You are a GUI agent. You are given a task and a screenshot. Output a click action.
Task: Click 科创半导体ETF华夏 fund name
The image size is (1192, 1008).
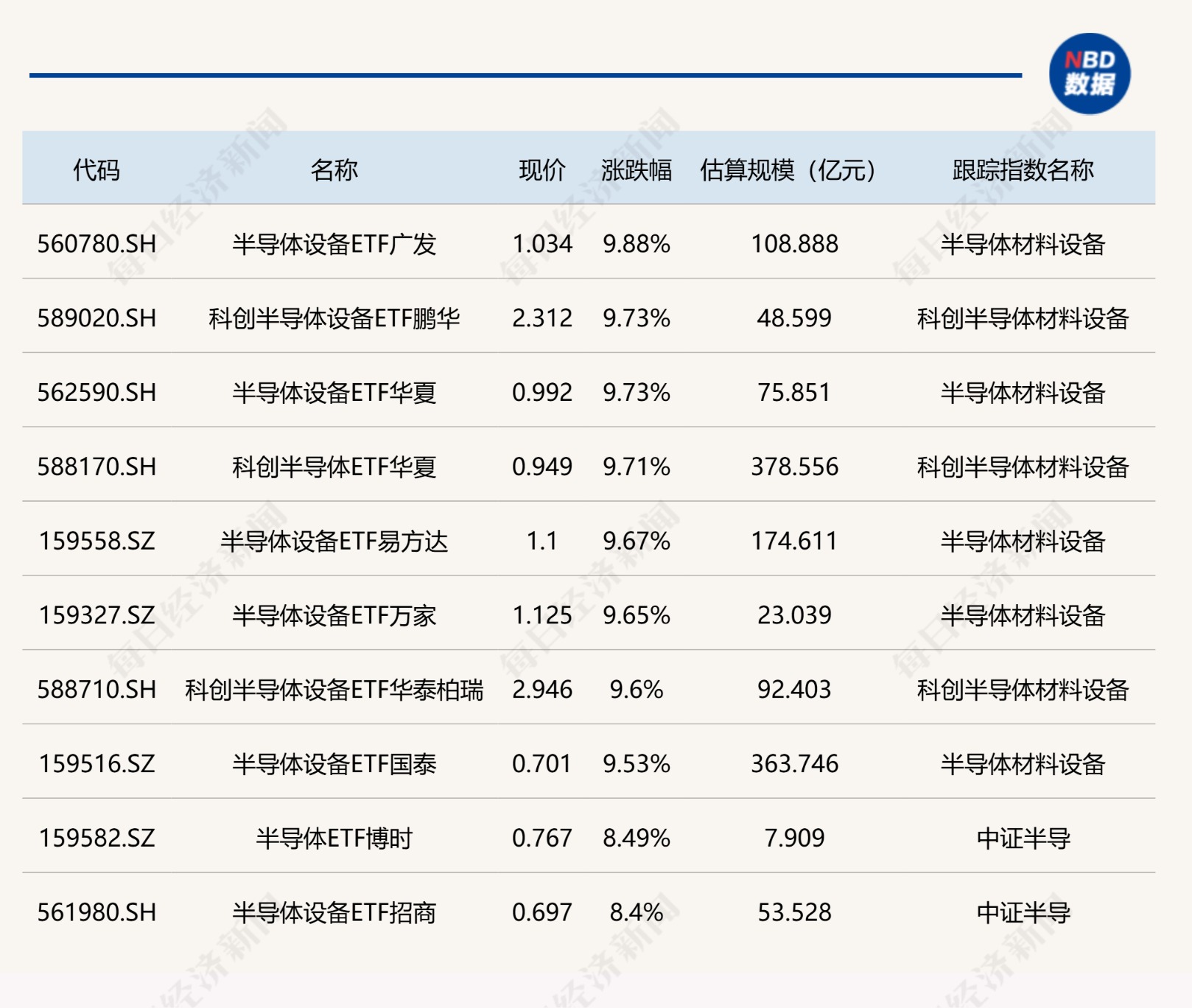334,467
